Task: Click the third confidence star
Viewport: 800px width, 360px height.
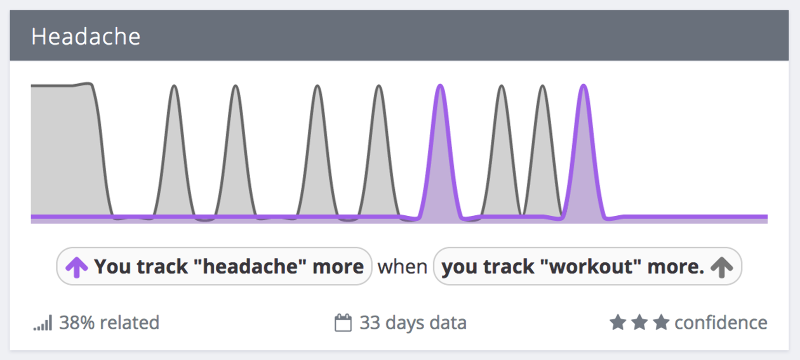Action: point(661,322)
